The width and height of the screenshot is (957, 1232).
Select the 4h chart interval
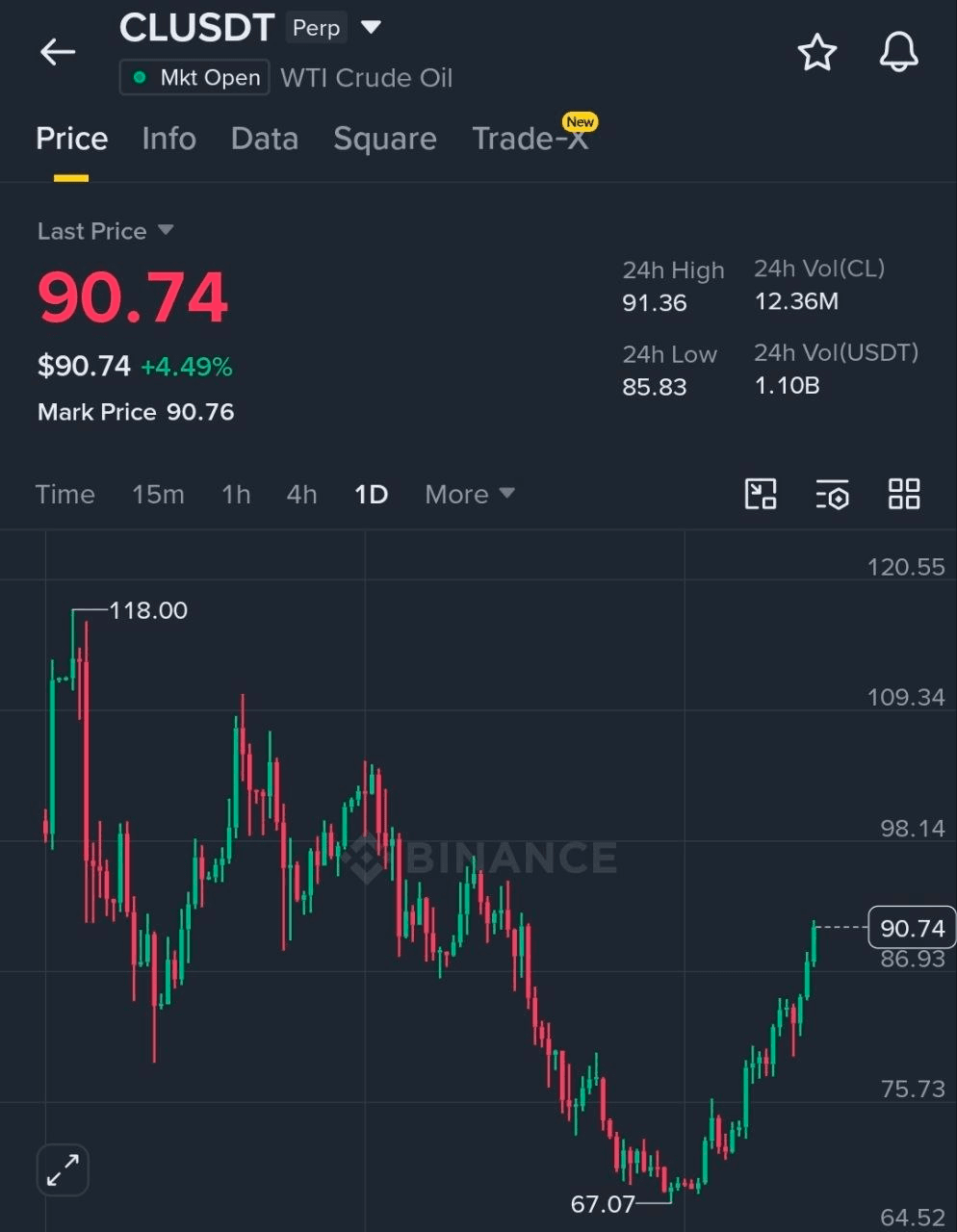tap(301, 495)
